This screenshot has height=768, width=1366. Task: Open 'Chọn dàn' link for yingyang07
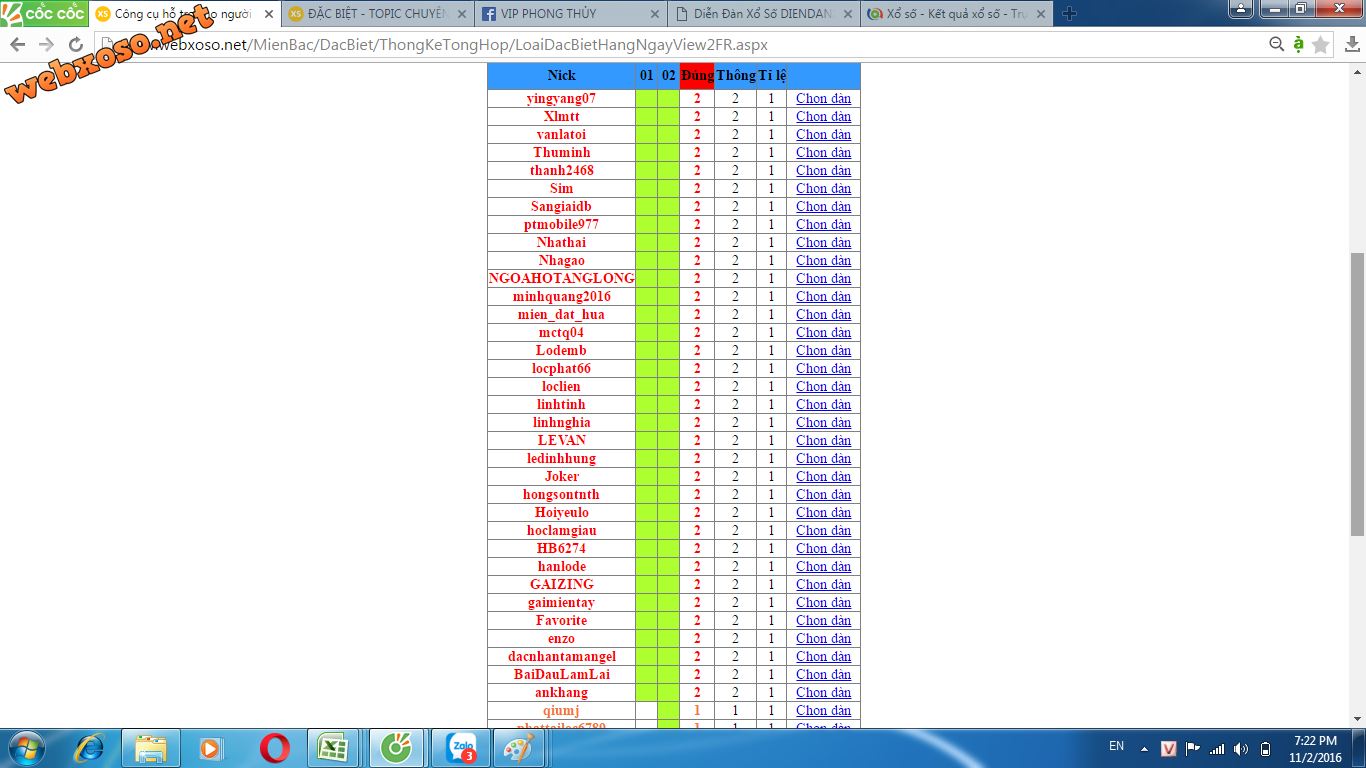pos(823,98)
